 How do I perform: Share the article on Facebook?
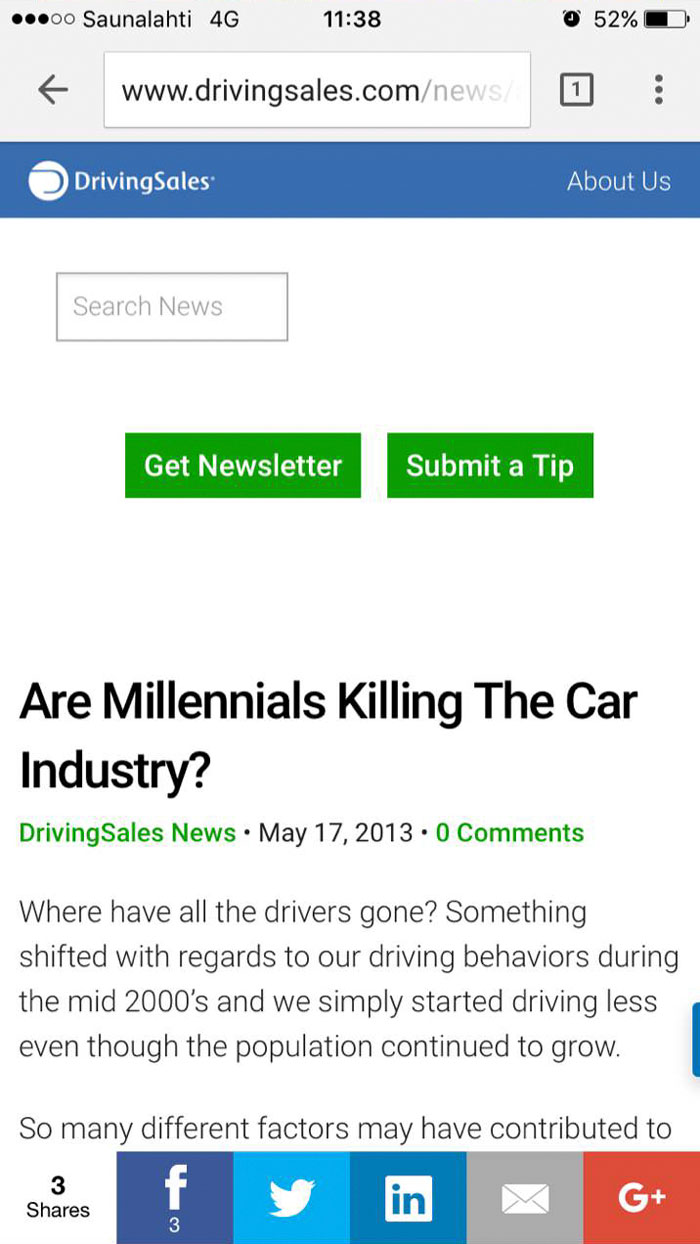(174, 1197)
